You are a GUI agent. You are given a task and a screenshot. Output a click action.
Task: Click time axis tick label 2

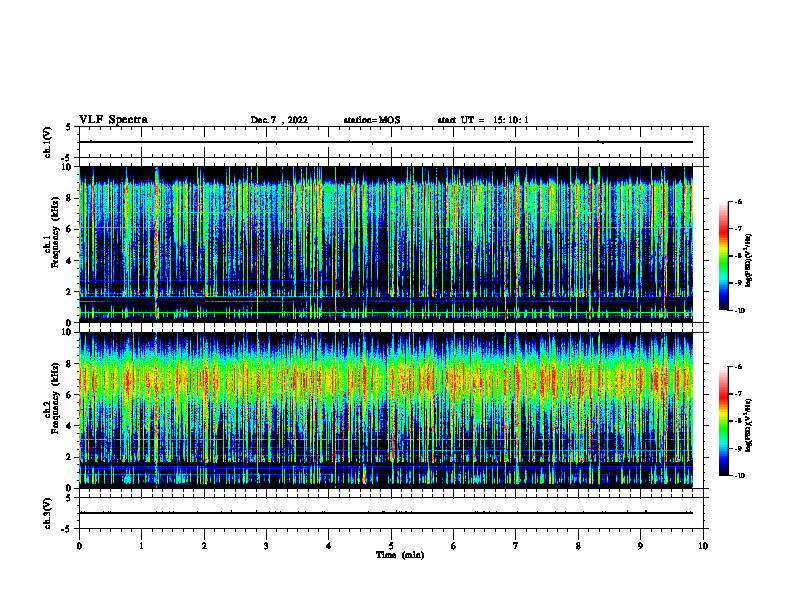click(204, 546)
